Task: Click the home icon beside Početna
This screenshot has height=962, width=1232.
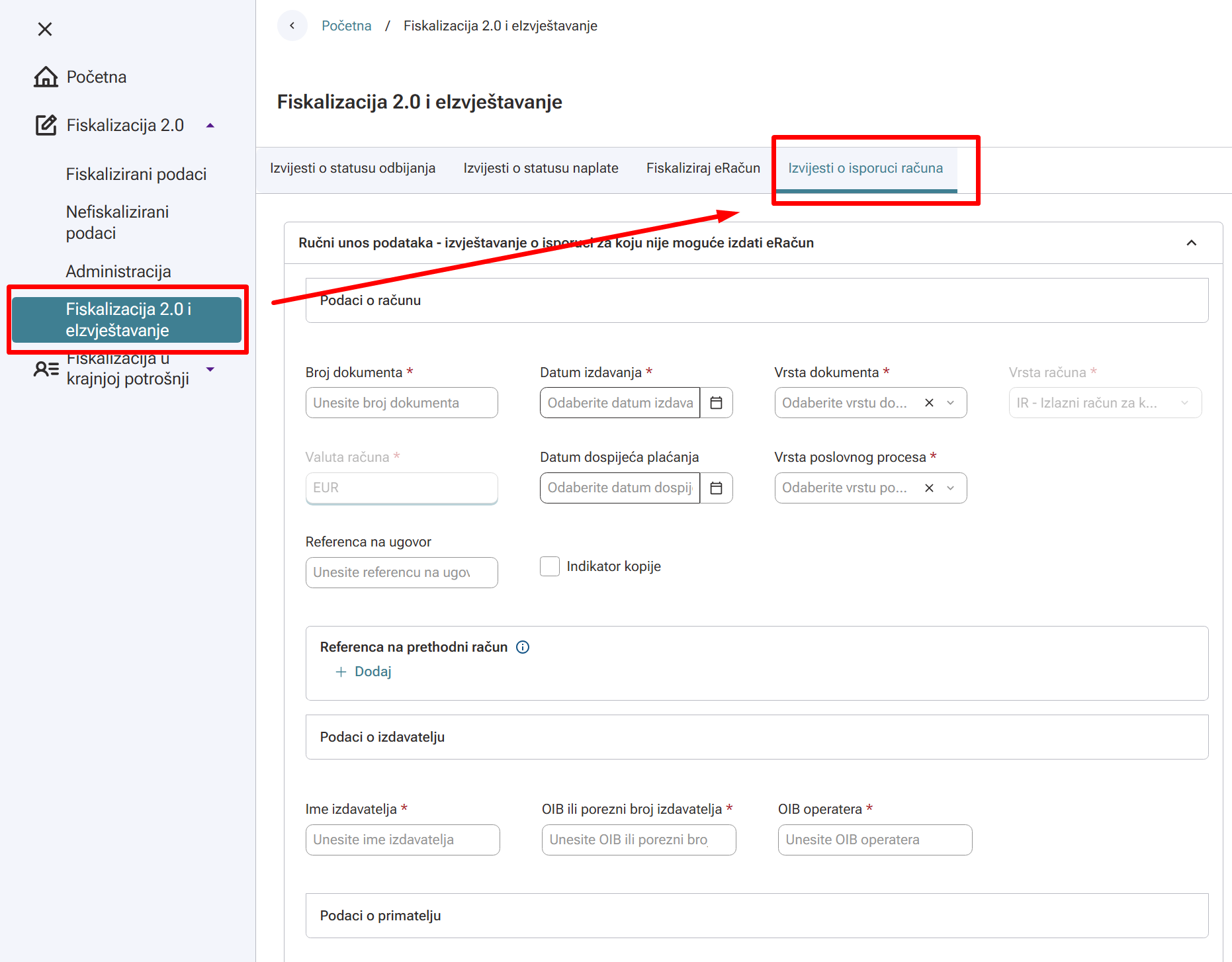Action: coord(46,77)
